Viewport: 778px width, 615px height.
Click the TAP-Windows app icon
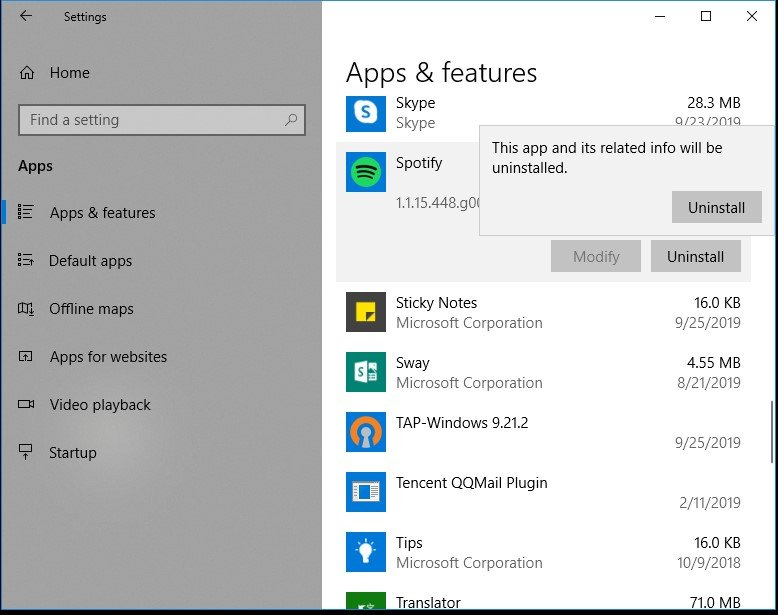click(366, 432)
